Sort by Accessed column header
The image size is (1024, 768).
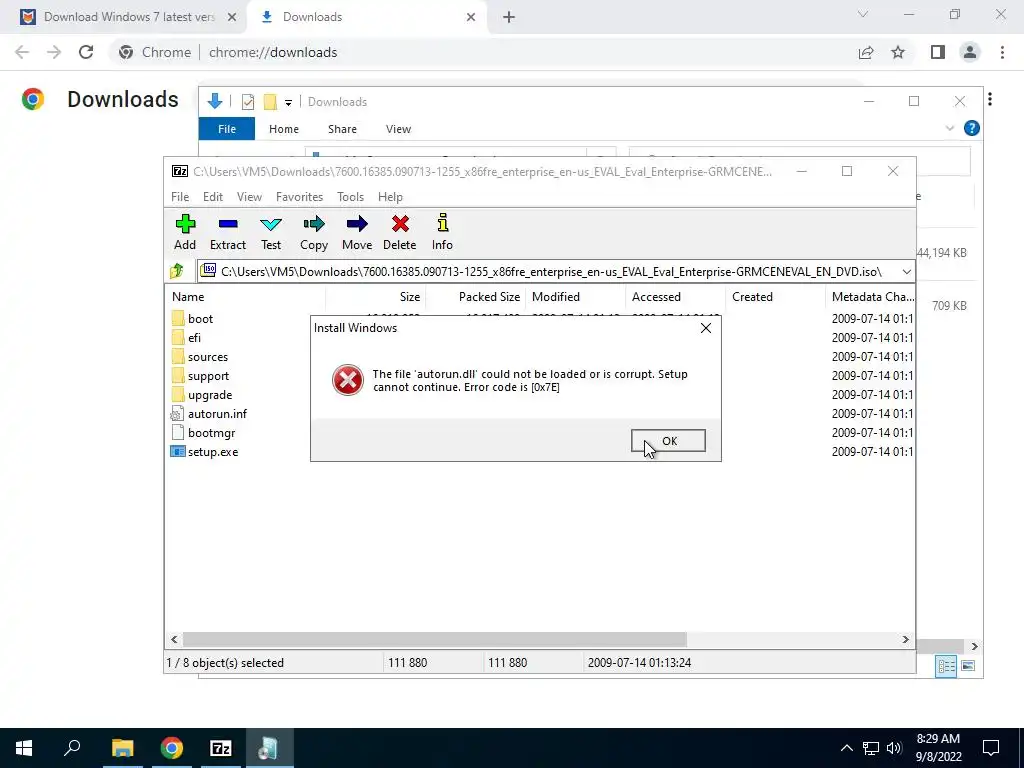[676, 296]
